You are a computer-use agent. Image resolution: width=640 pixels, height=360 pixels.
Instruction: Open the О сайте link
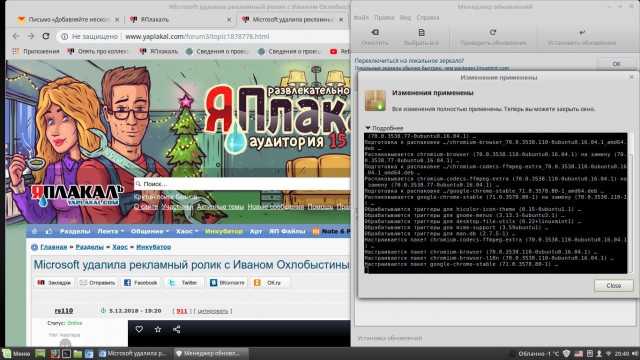[146, 207]
